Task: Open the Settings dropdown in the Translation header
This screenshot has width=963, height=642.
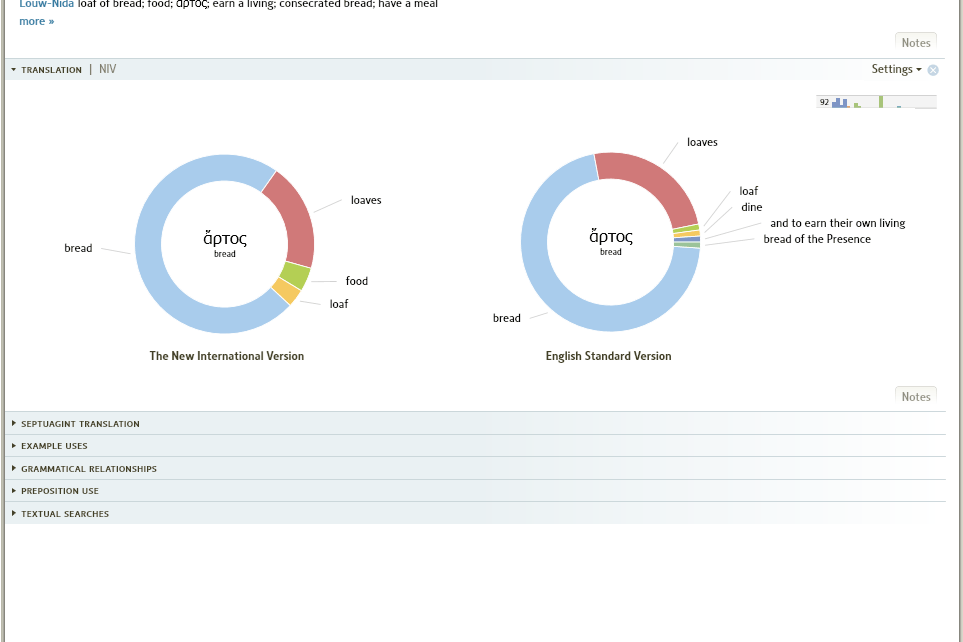Action: 896,69
